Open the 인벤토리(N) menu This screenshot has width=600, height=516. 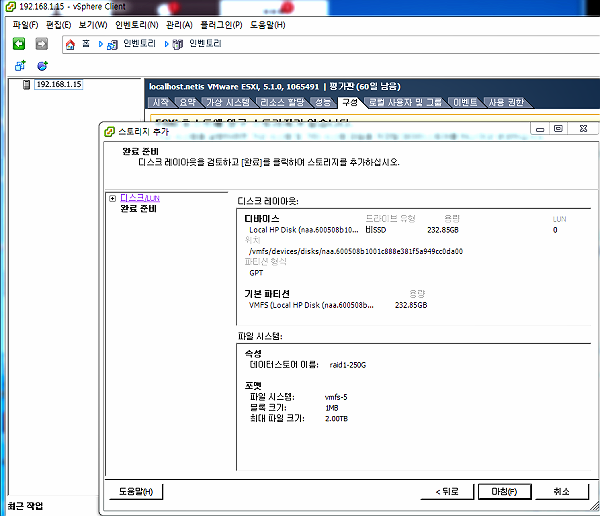137,25
